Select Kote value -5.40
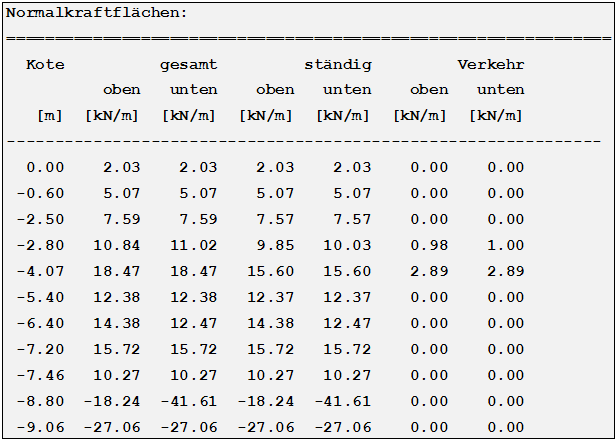 point(40,297)
